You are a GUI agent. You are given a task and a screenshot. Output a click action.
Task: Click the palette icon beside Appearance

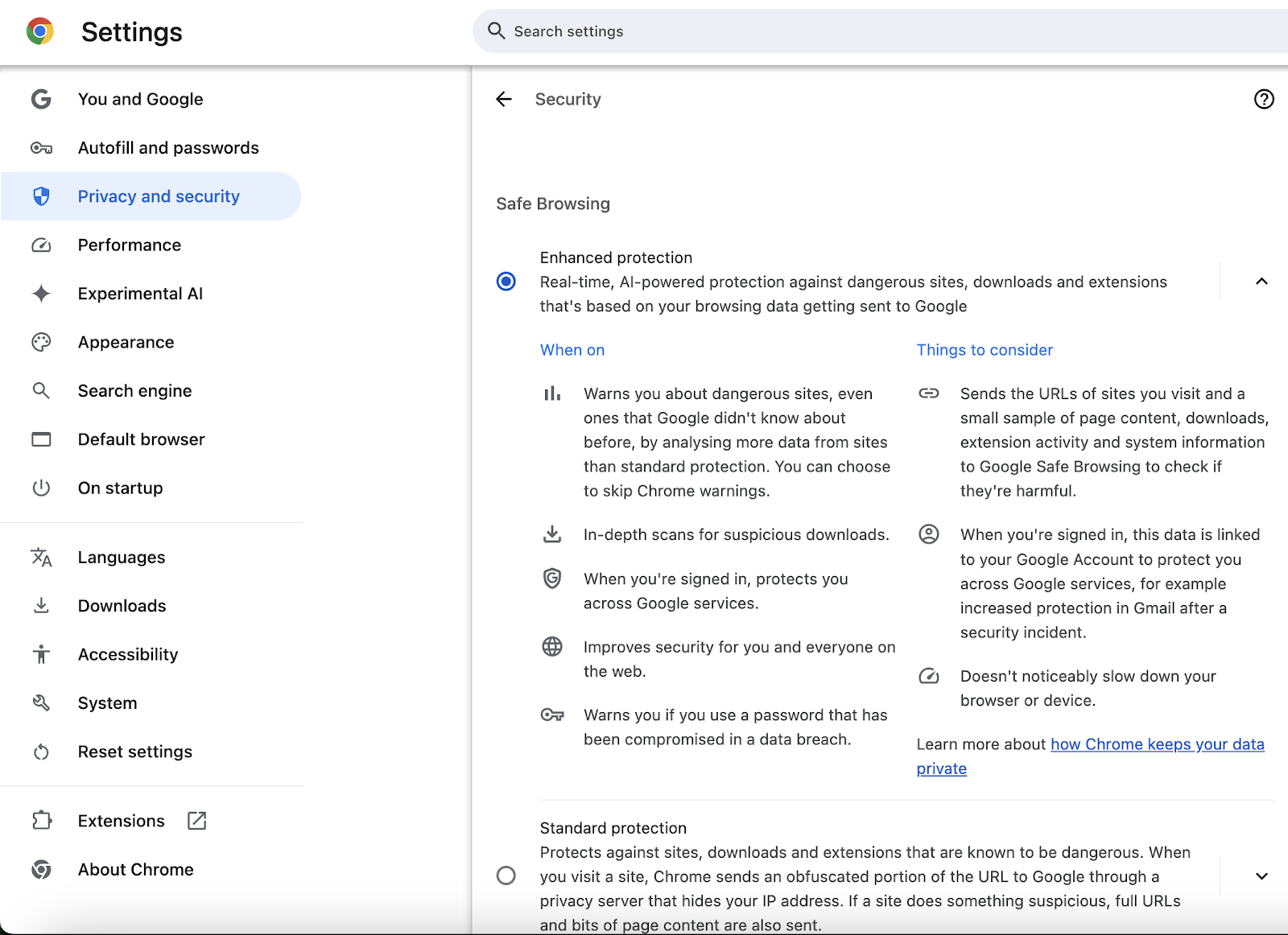[41, 342]
